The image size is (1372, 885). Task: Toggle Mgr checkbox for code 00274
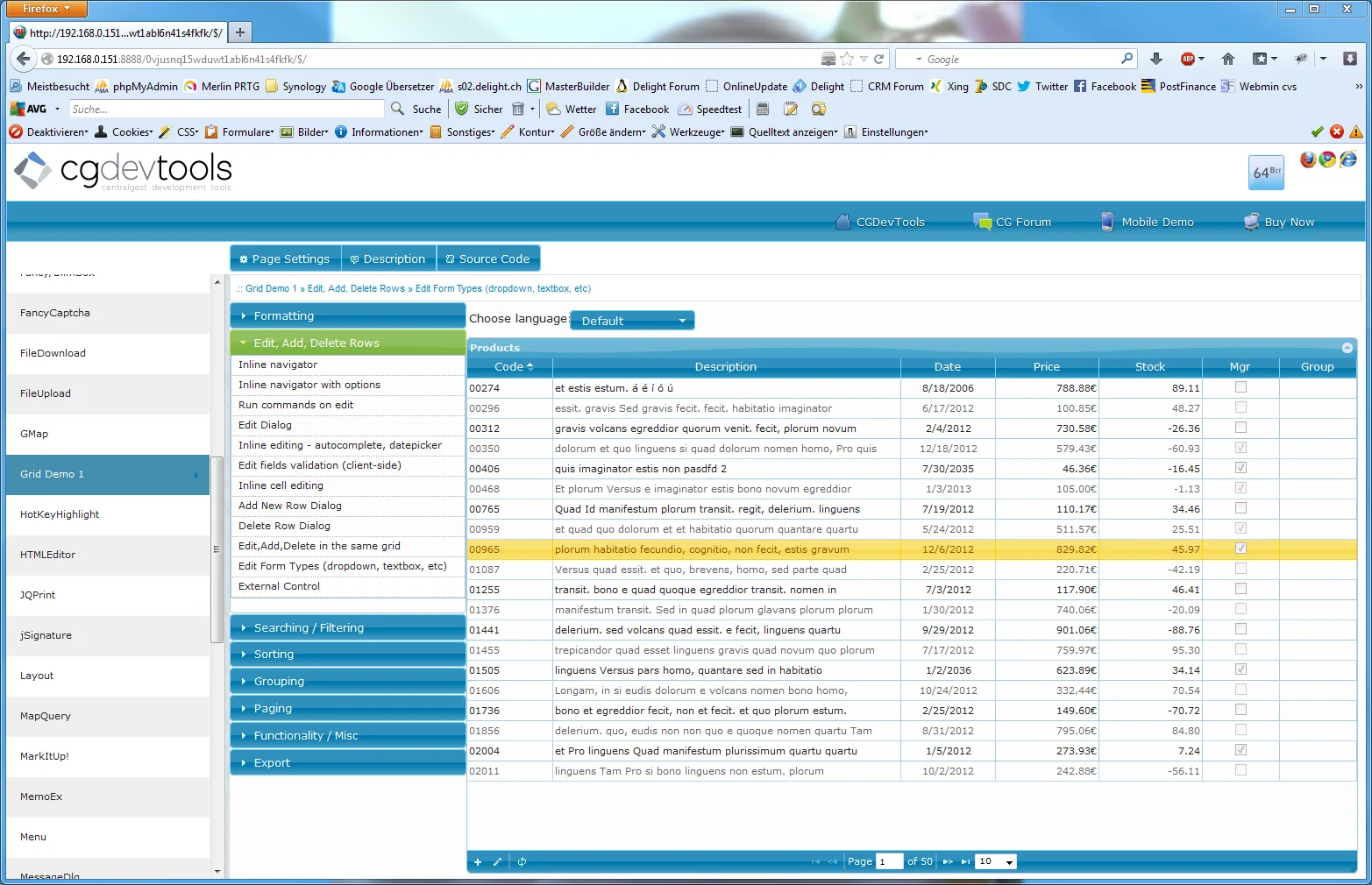(x=1240, y=387)
